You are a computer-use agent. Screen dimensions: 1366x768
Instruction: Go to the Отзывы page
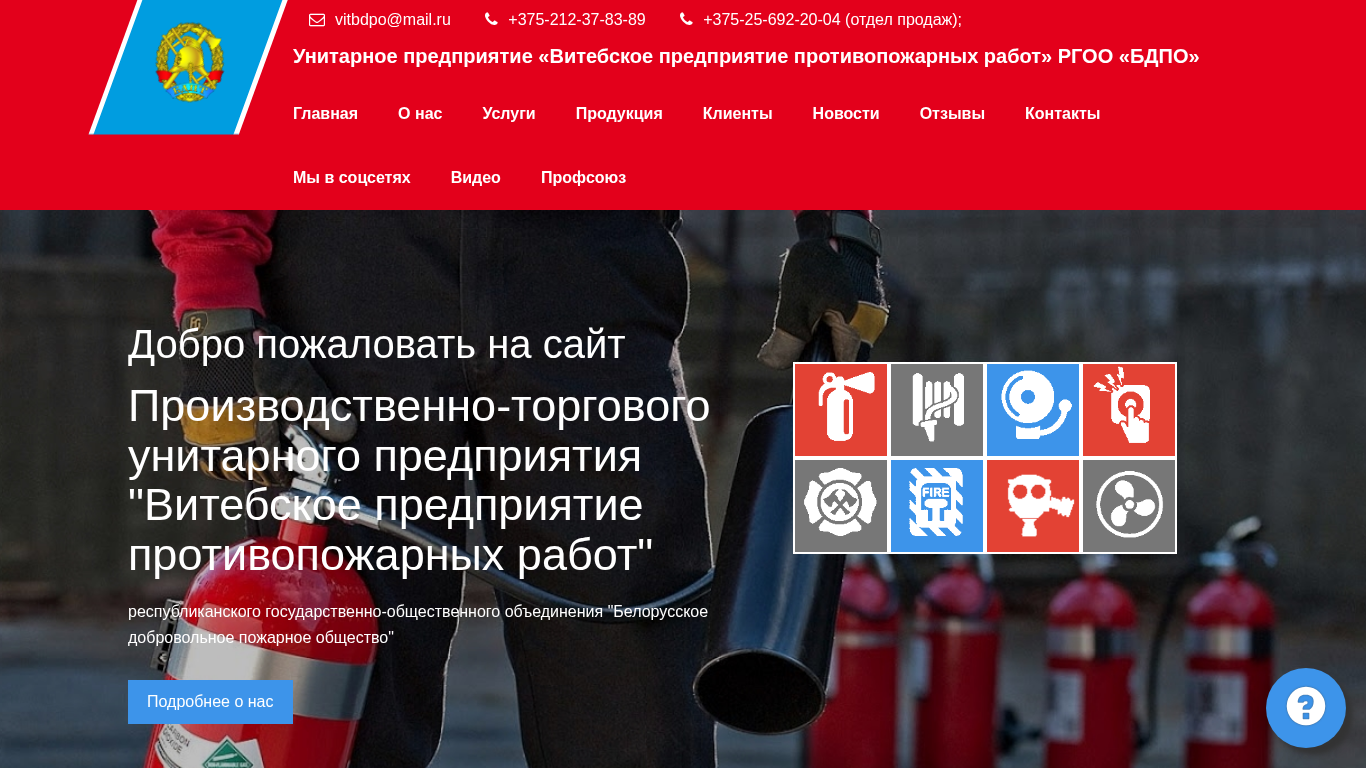tap(952, 114)
